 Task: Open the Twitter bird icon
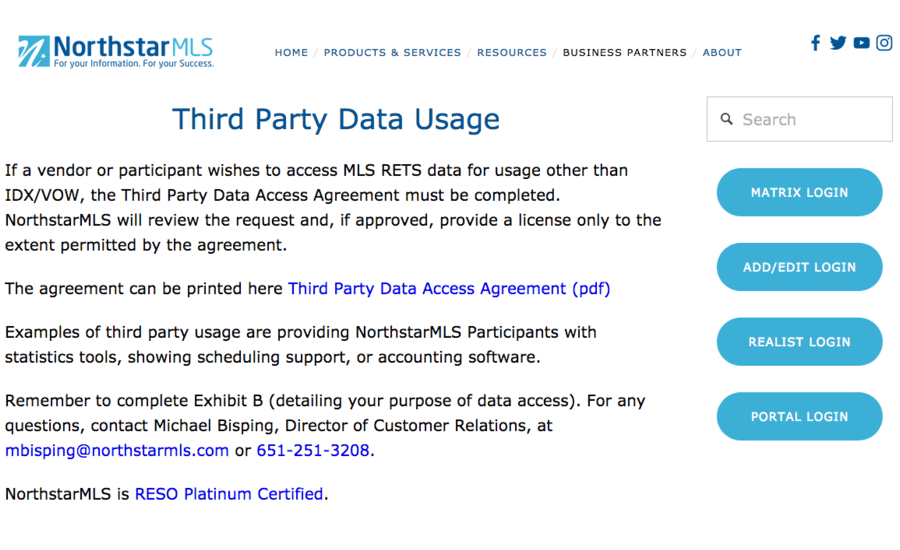tap(837, 42)
